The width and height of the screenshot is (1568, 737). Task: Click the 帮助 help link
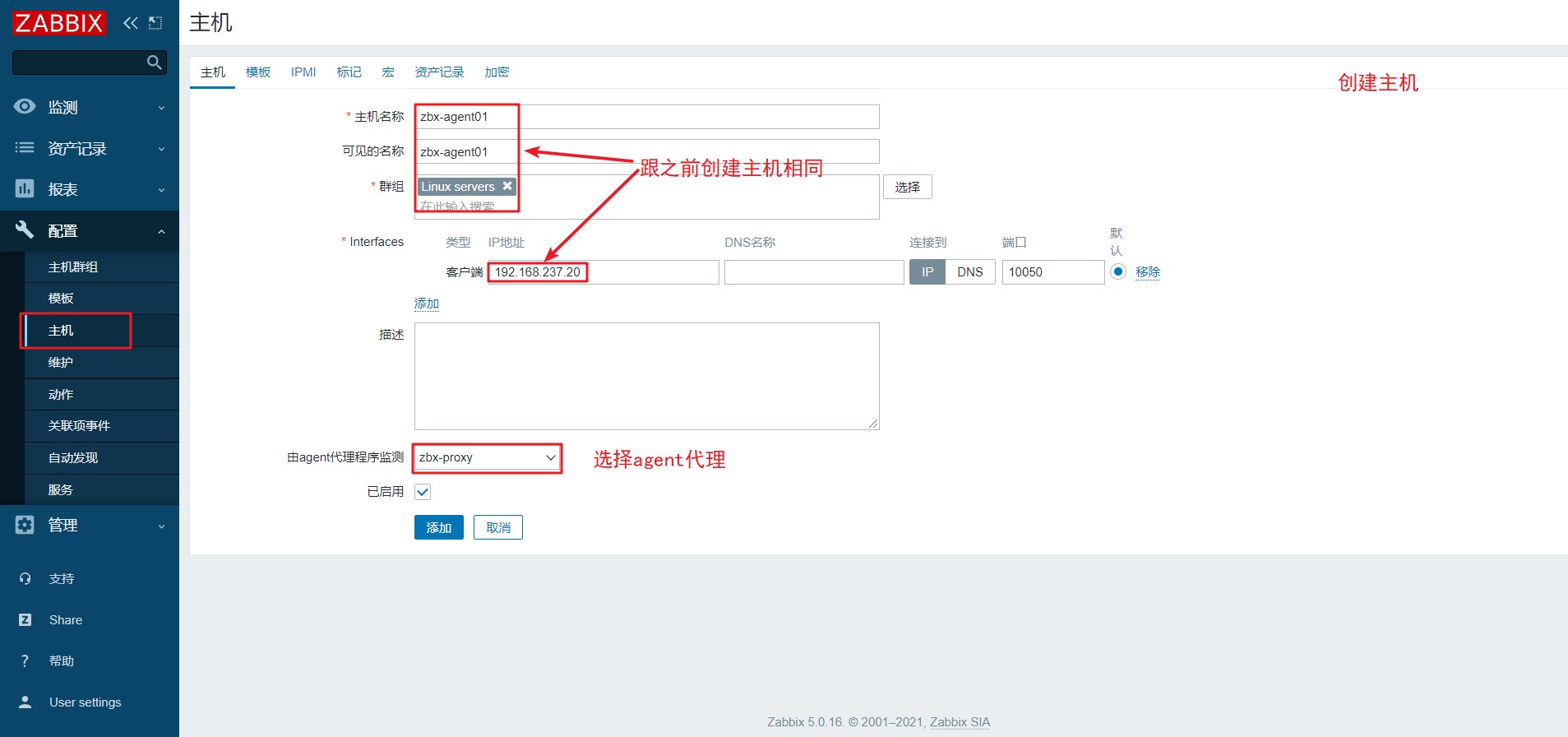click(x=62, y=661)
